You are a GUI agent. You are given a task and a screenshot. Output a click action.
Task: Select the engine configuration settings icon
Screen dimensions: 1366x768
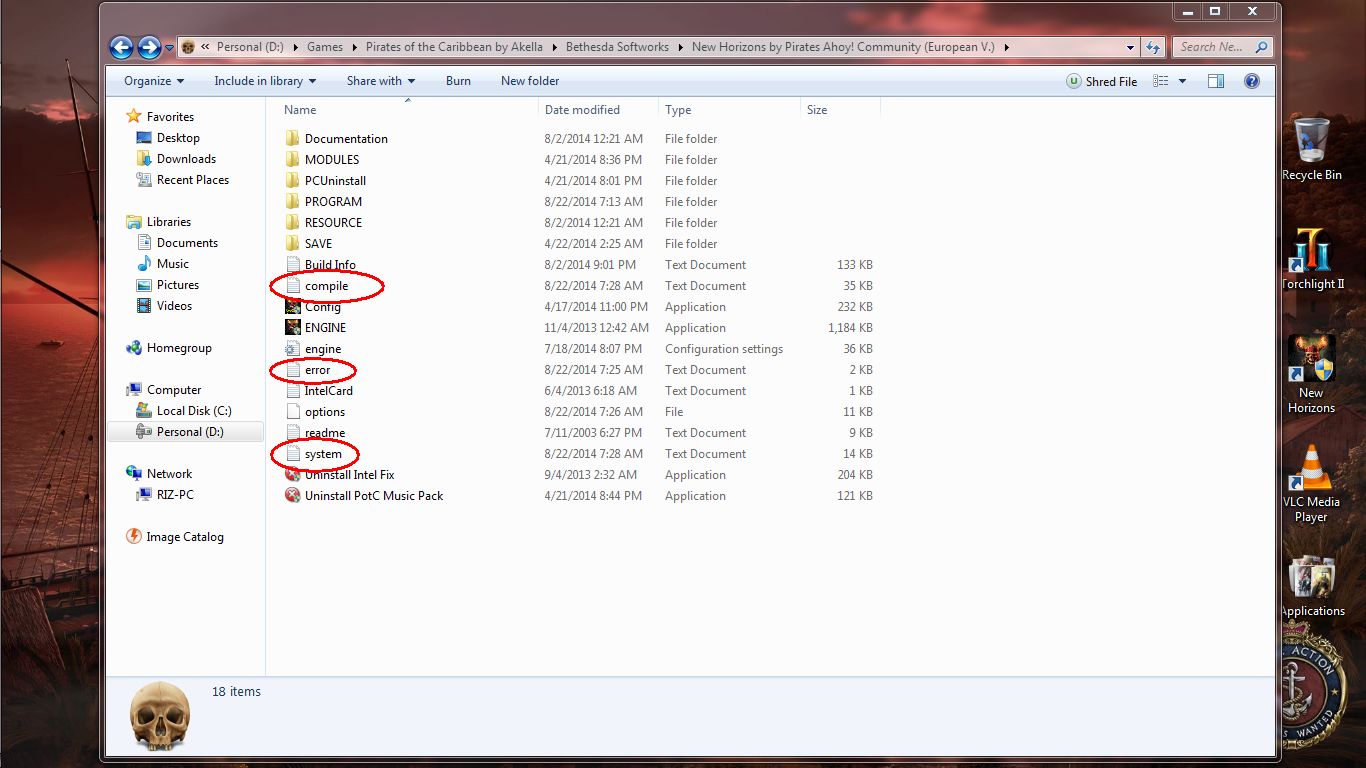pos(292,348)
